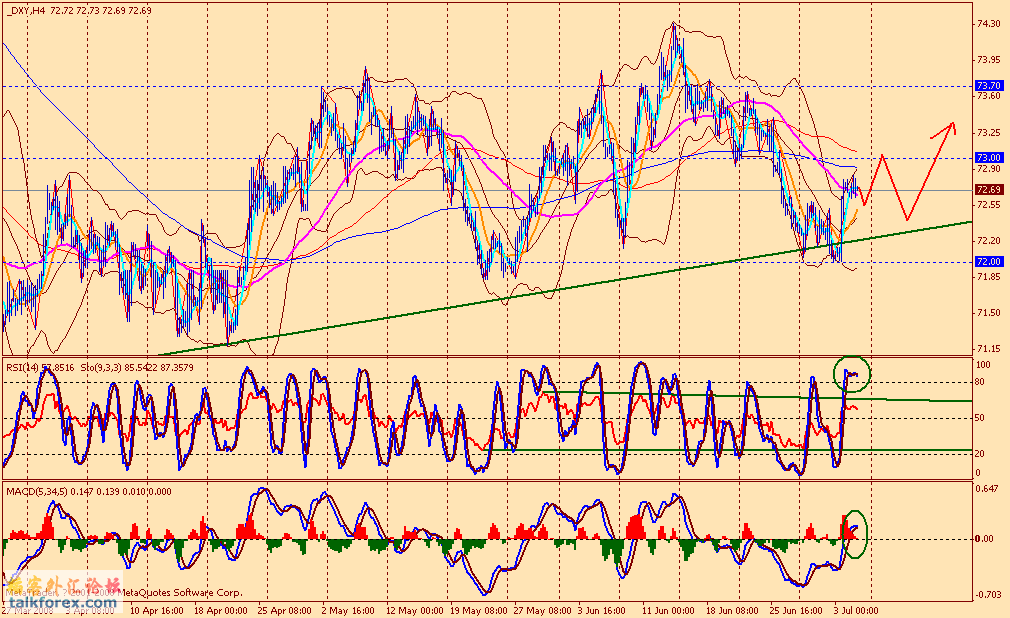Select the red projected zigzag arrow object

908,171
